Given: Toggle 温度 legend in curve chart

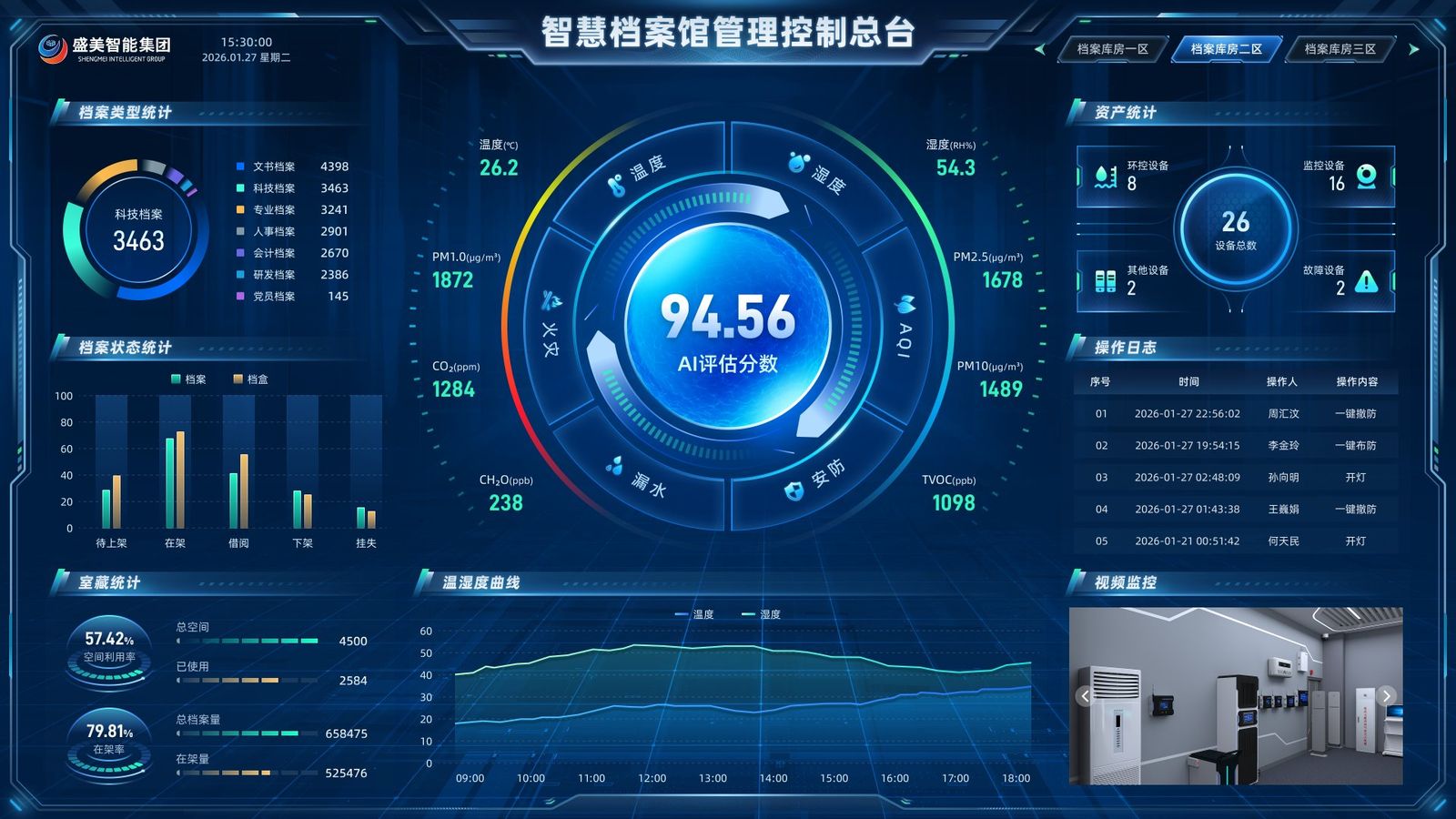Looking at the screenshot, I should point(693,614).
